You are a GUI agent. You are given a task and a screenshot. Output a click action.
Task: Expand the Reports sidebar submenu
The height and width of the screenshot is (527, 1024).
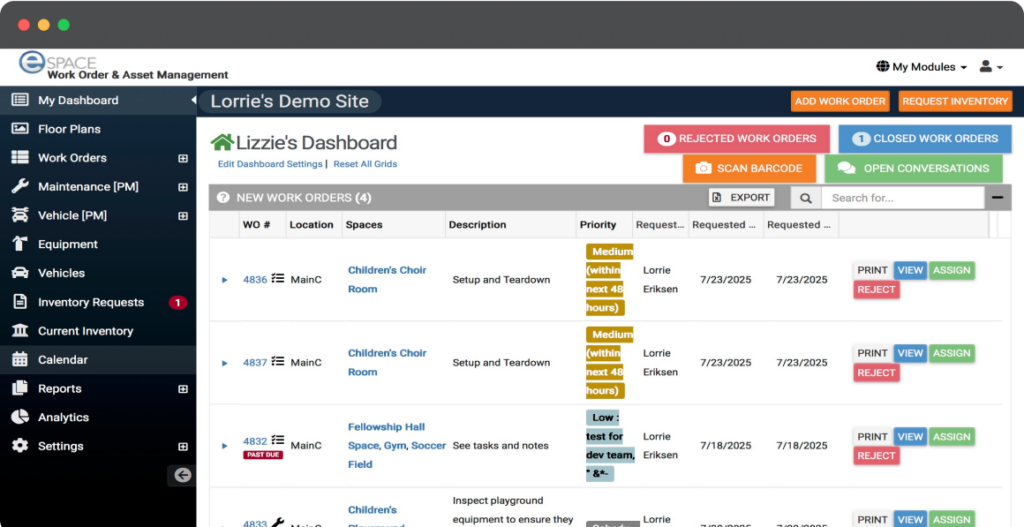pyautogui.click(x=183, y=389)
